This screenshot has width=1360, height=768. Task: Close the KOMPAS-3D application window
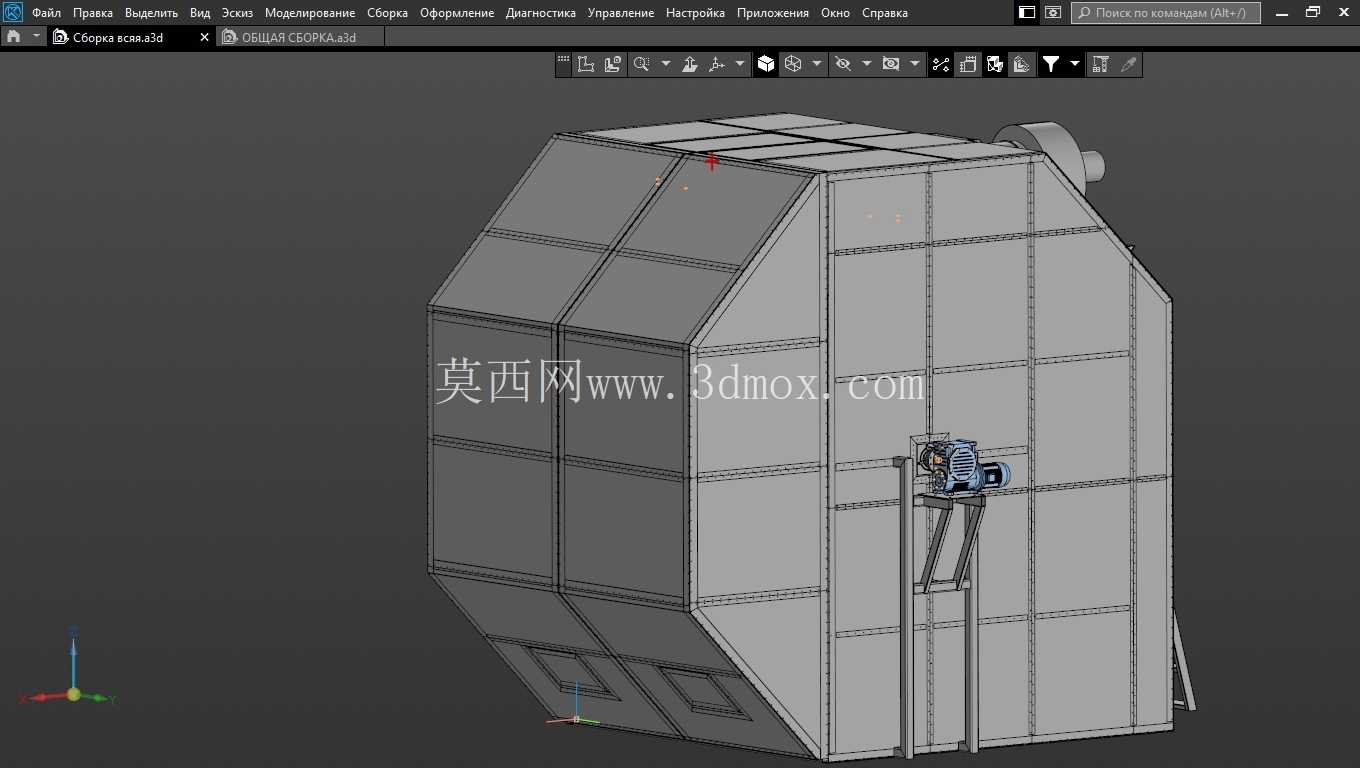tap(1343, 12)
